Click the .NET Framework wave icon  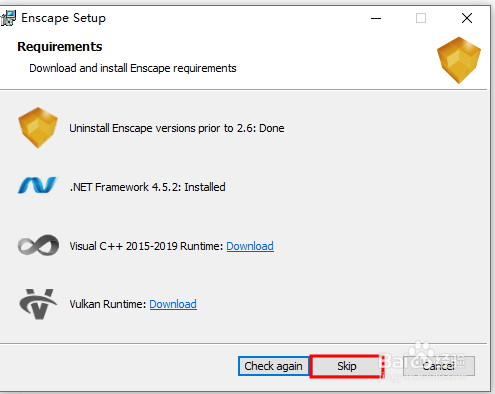37,185
